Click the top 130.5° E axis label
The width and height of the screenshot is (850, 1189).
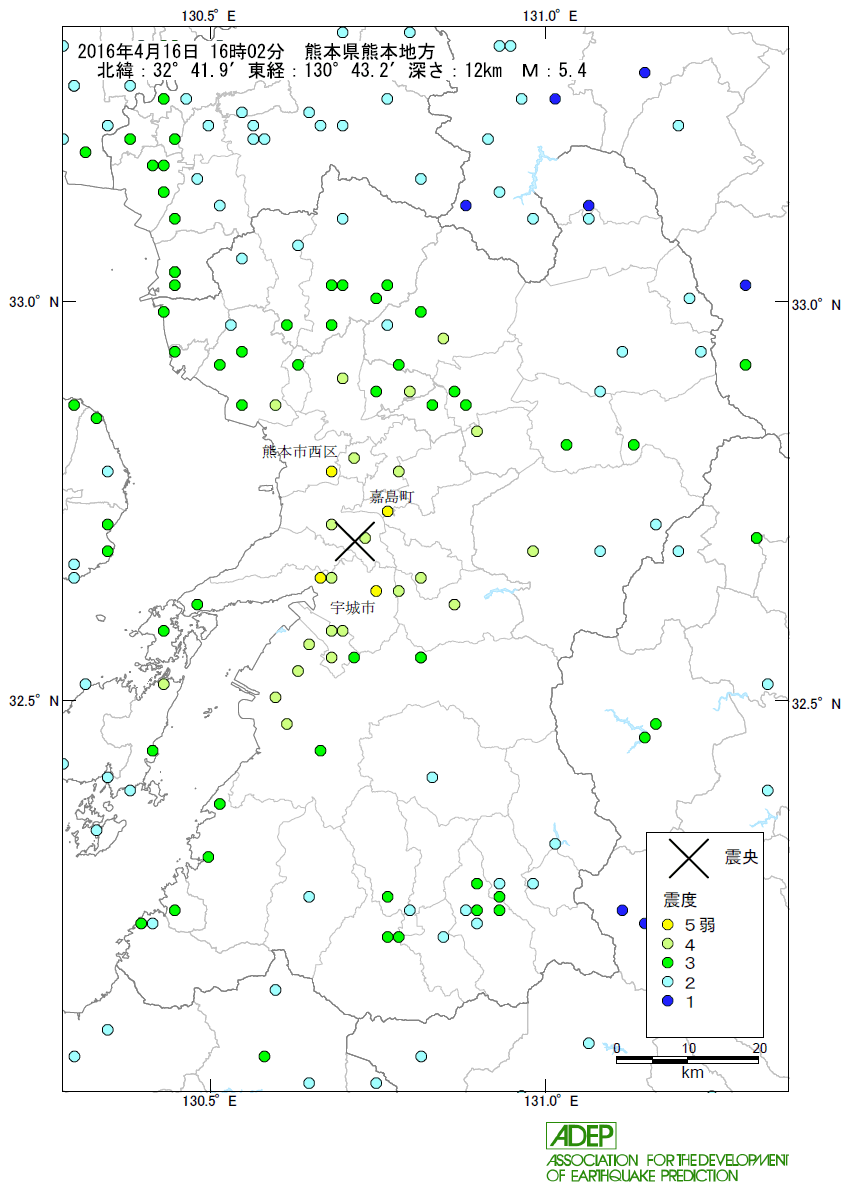tap(209, 15)
